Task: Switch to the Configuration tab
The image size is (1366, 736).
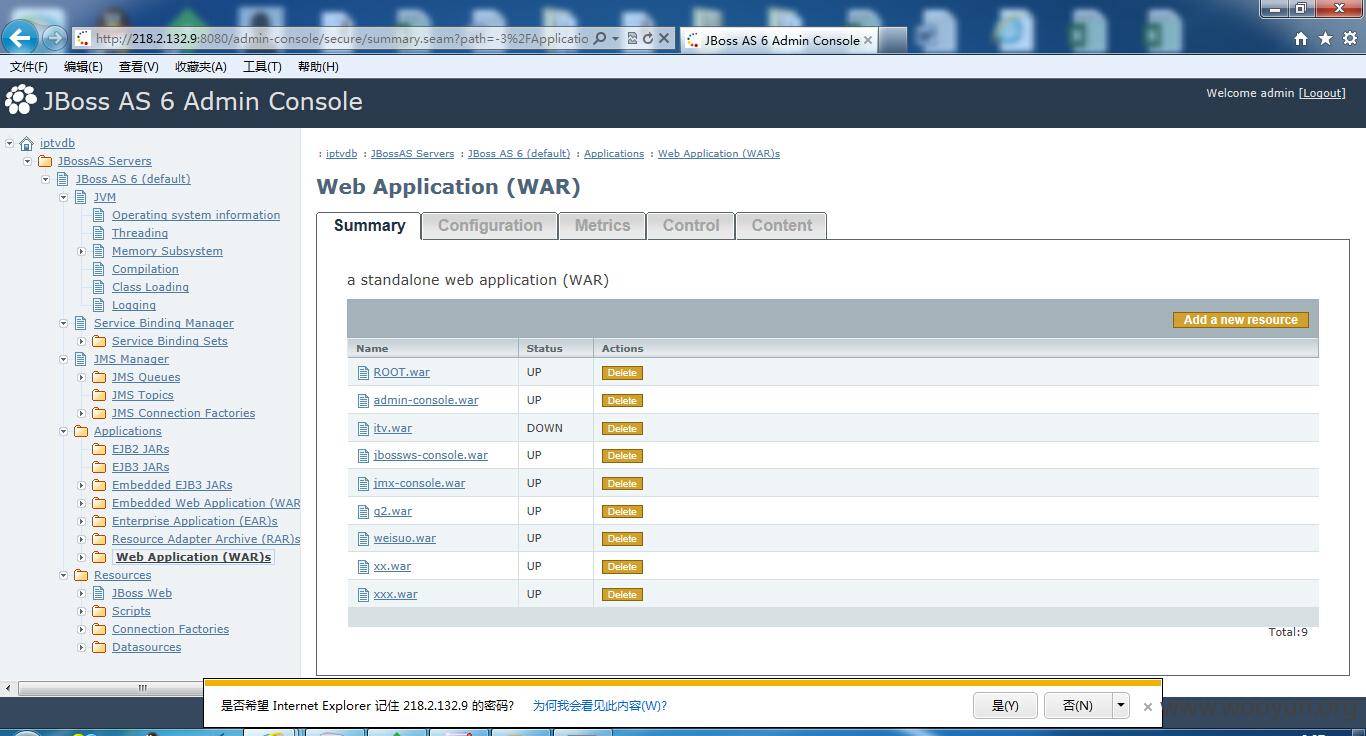Action: (x=490, y=226)
